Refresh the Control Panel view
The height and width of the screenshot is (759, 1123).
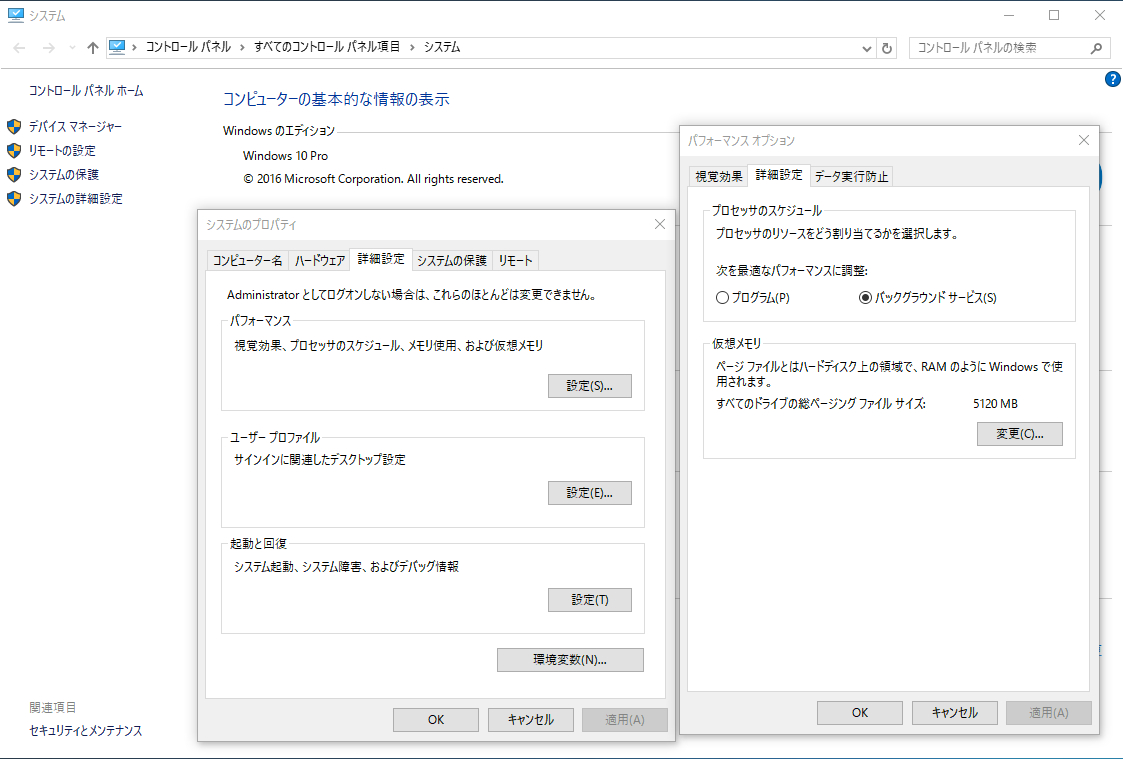(887, 48)
